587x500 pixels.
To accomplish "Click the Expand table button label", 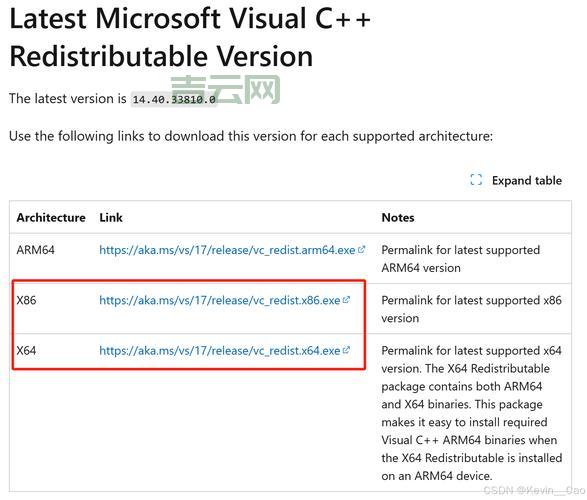I will 527,180.
